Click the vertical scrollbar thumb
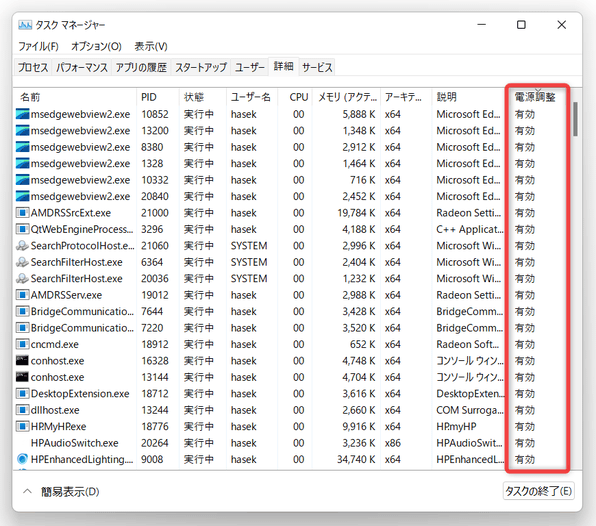The image size is (596, 526). (575, 119)
